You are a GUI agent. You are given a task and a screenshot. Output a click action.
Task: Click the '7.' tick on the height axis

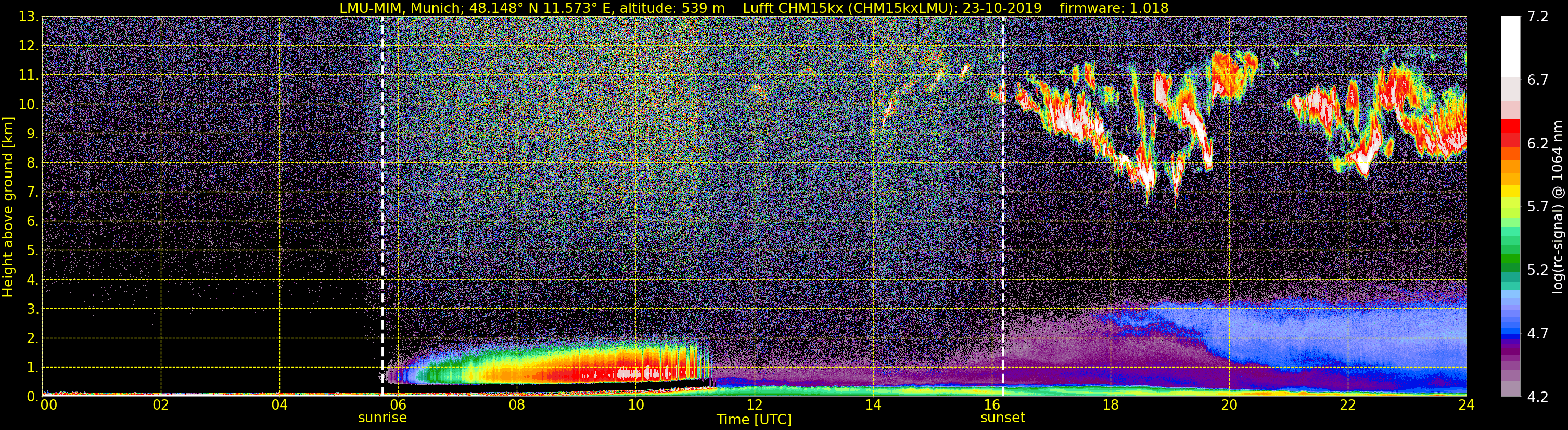(x=32, y=193)
